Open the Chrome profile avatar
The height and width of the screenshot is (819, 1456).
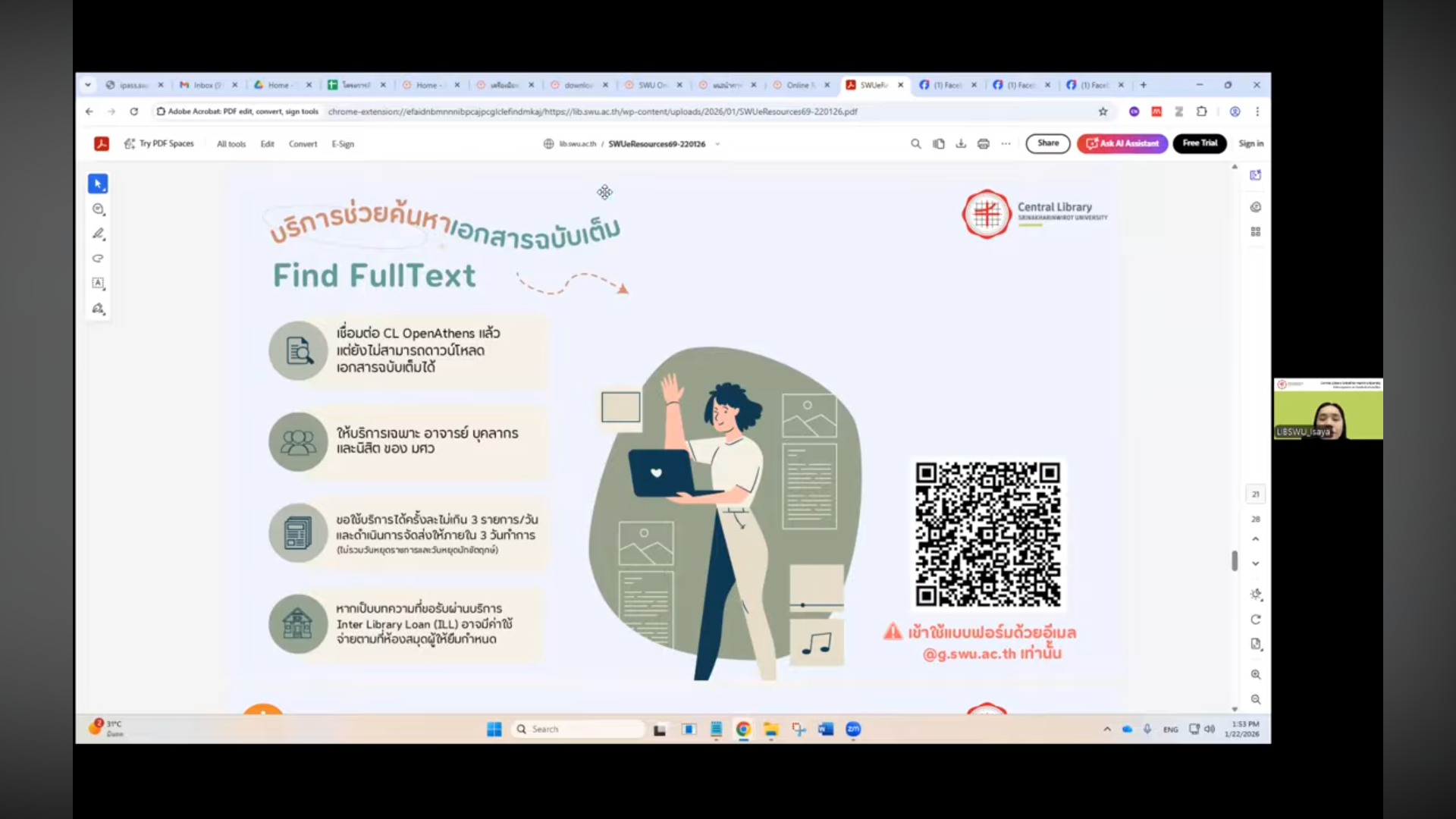point(1235,111)
